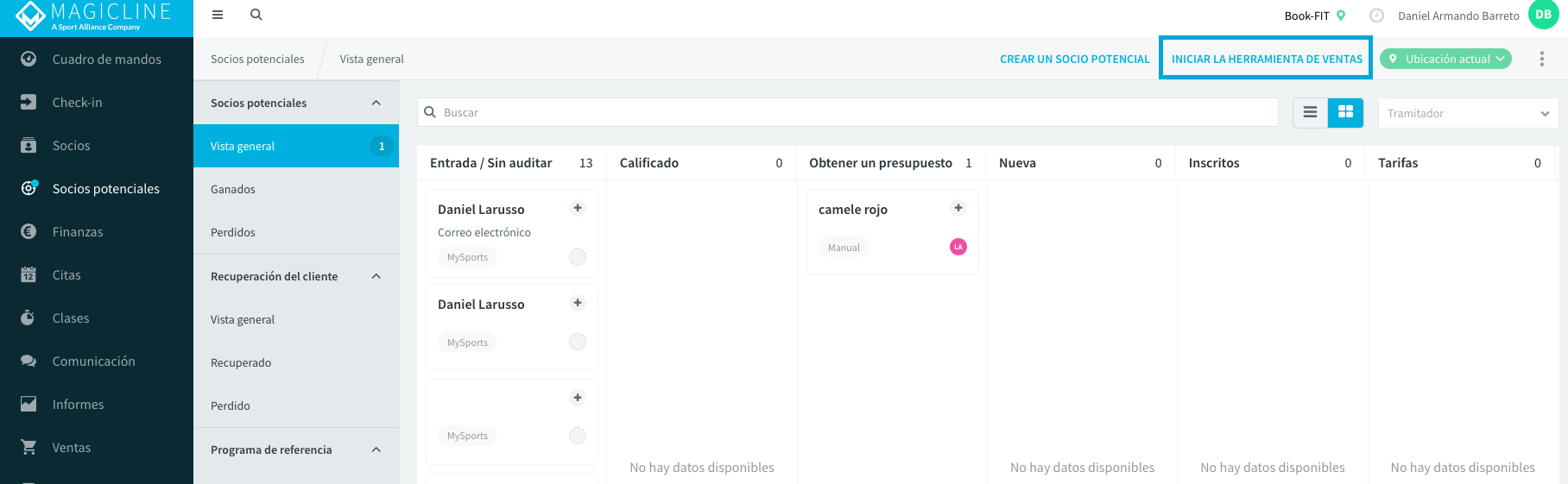Open Citas calendar icon in sidebar
This screenshot has height=484, width=1568.
28,274
